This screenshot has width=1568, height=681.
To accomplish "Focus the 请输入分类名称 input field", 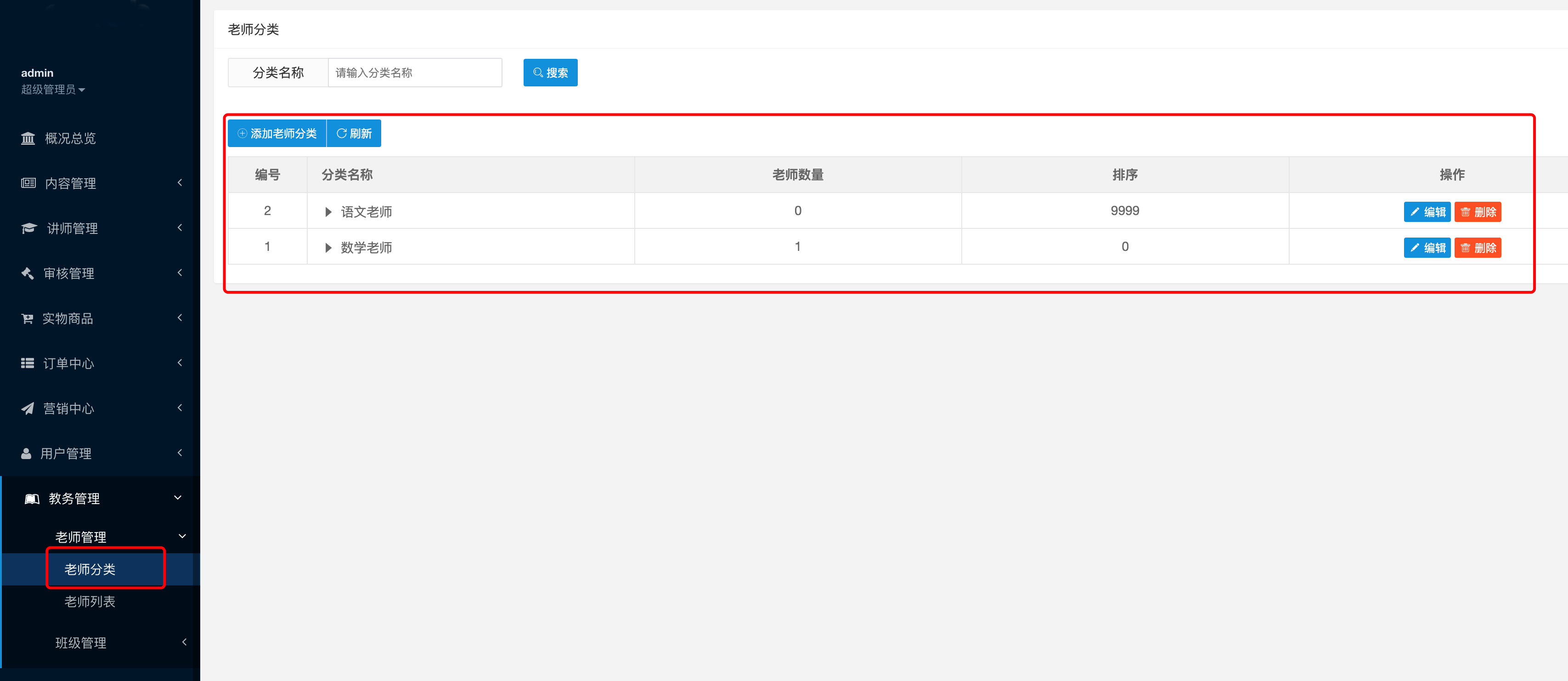I will tap(415, 73).
